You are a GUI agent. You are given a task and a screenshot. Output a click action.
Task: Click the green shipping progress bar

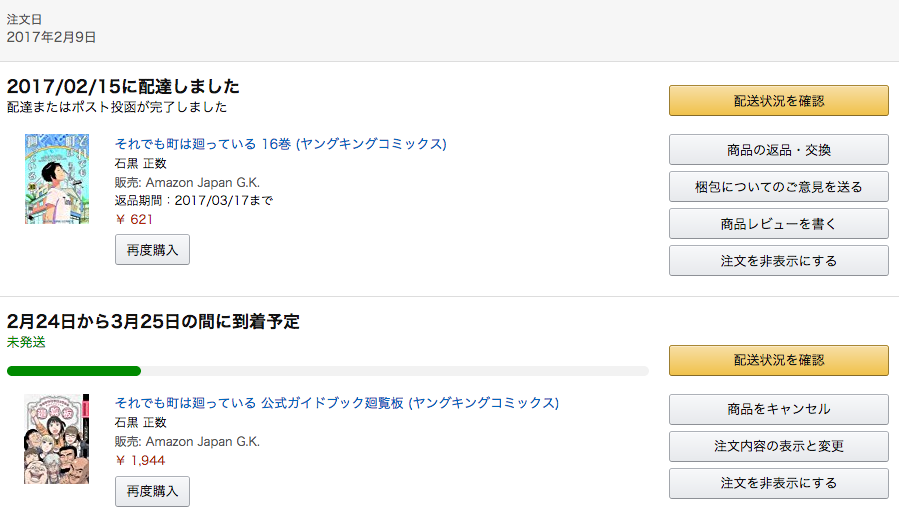tap(74, 371)
